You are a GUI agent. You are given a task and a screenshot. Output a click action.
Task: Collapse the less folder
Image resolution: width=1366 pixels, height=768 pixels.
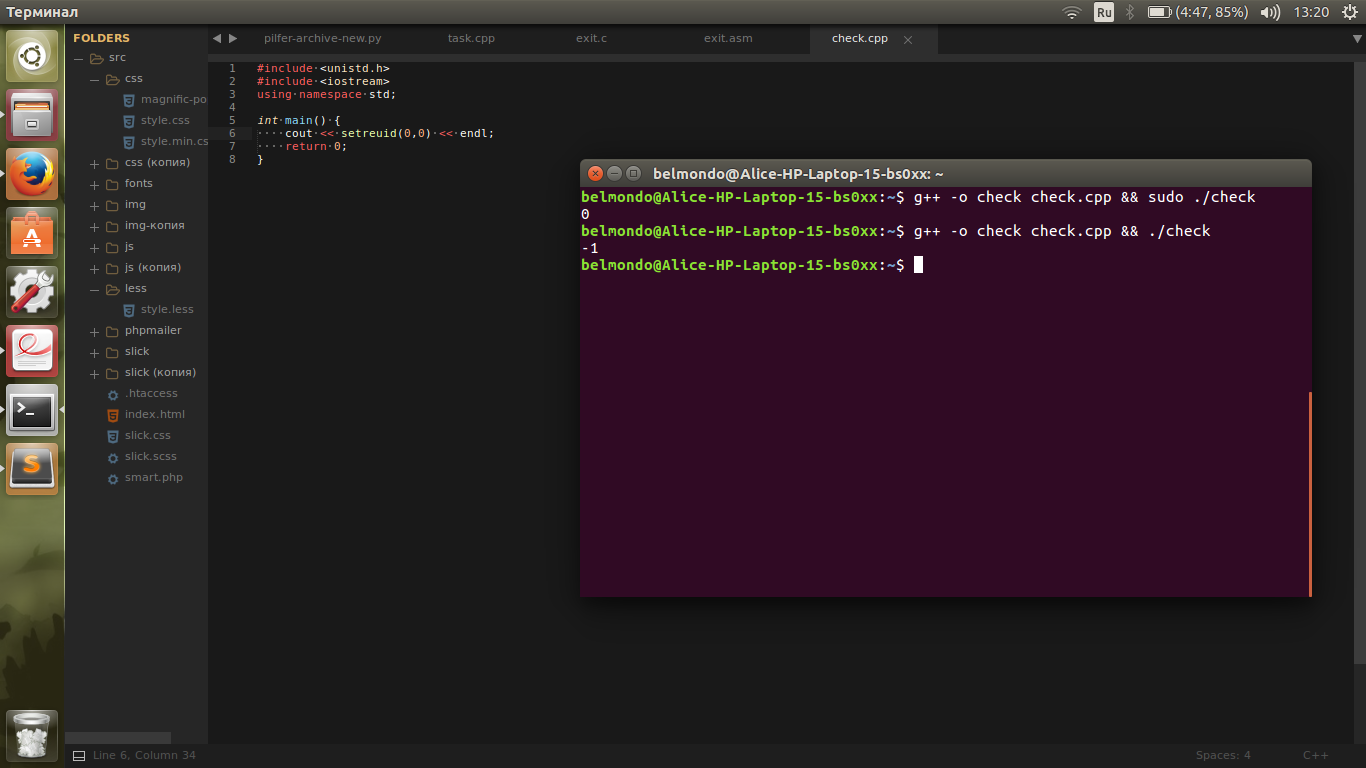[94, 289]
